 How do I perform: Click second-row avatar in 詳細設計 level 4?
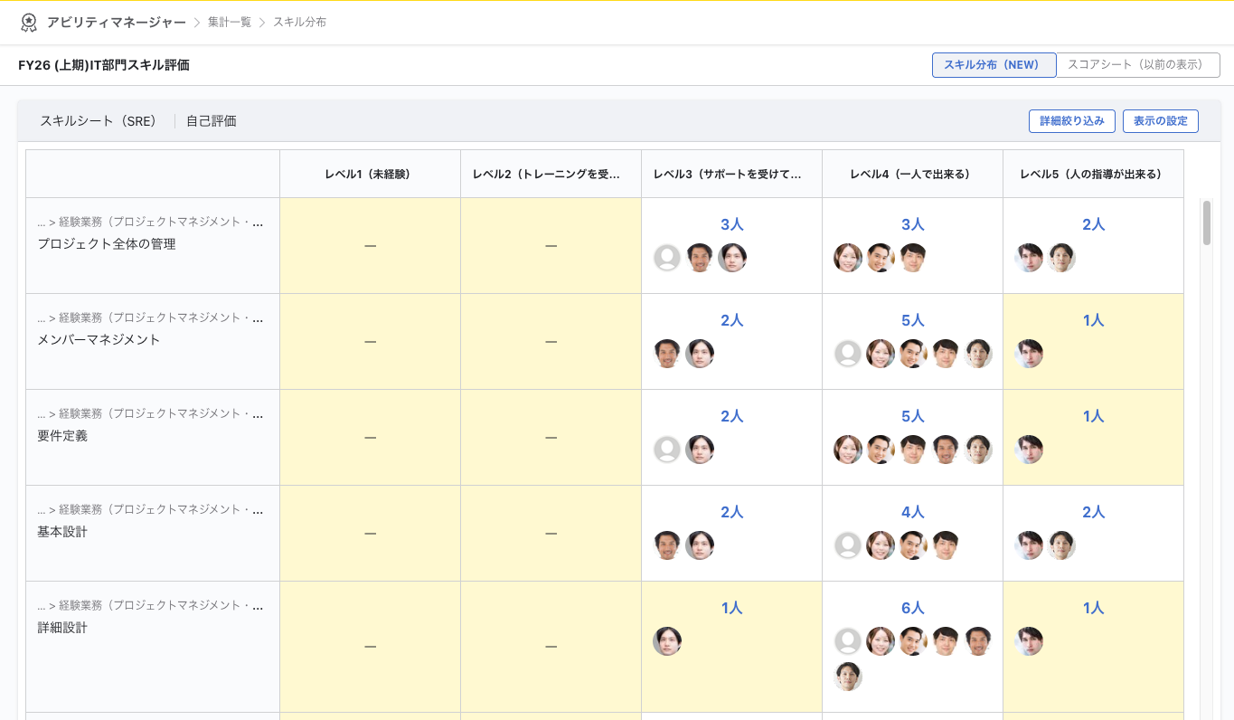pyautogui.click(x=848, y=677)
